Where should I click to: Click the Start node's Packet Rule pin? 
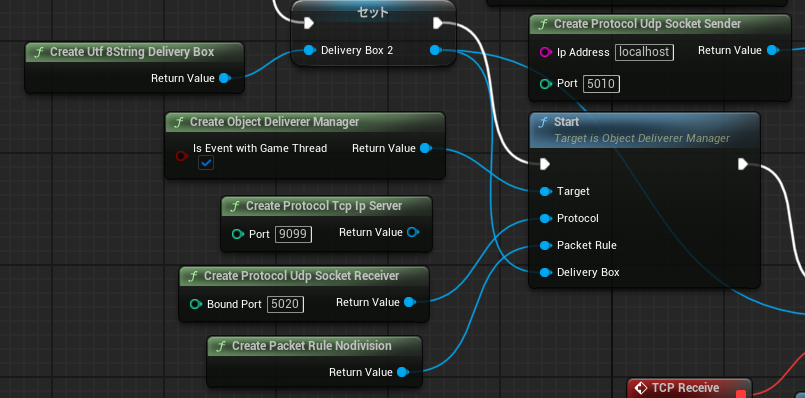(546, 245)
